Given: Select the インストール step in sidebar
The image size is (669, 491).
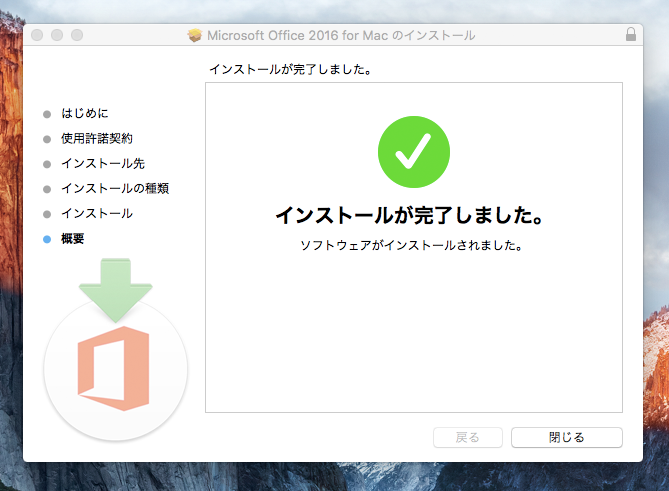Looking at the screenshot, I should (96, 213).
